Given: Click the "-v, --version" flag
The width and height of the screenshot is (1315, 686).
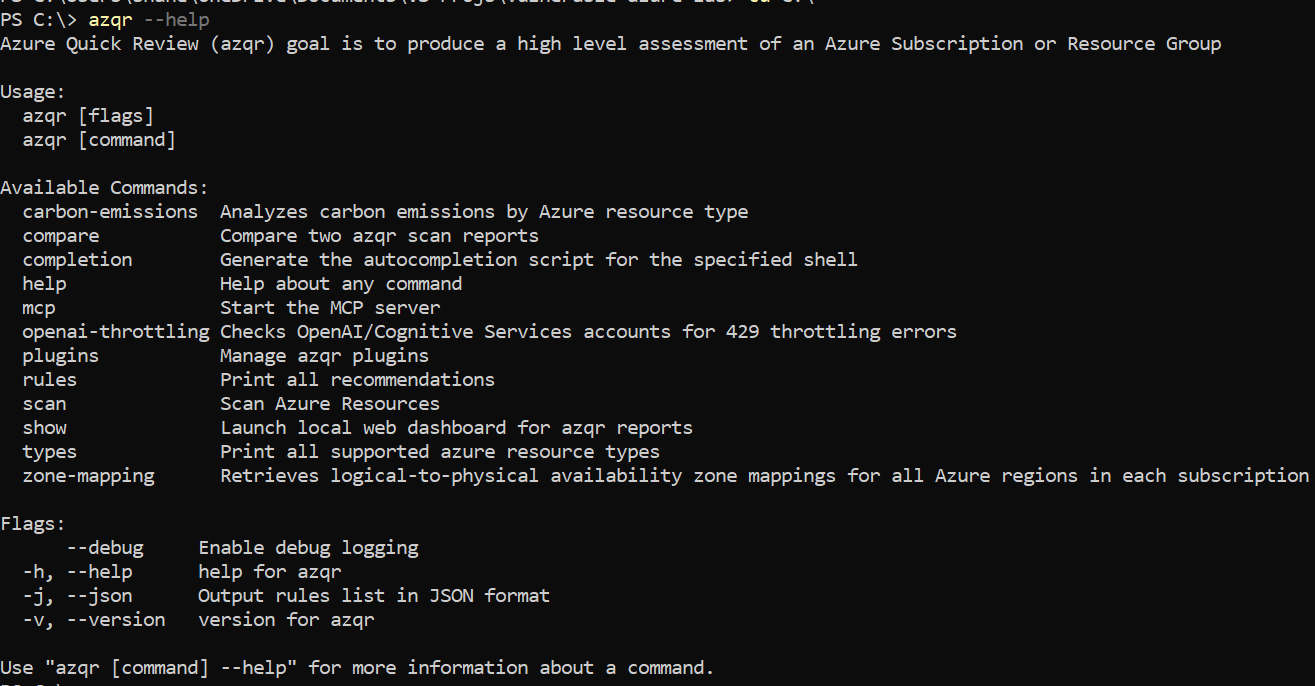Looking at the screenshot, I should coord(94,620).
